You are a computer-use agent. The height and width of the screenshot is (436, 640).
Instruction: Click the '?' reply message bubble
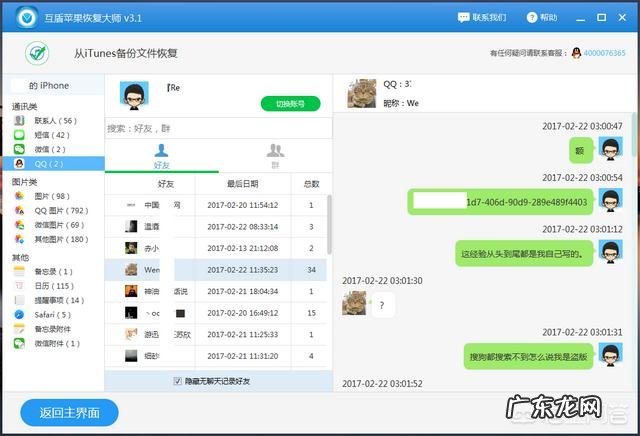pyautogui.click(x=382, y=305)
